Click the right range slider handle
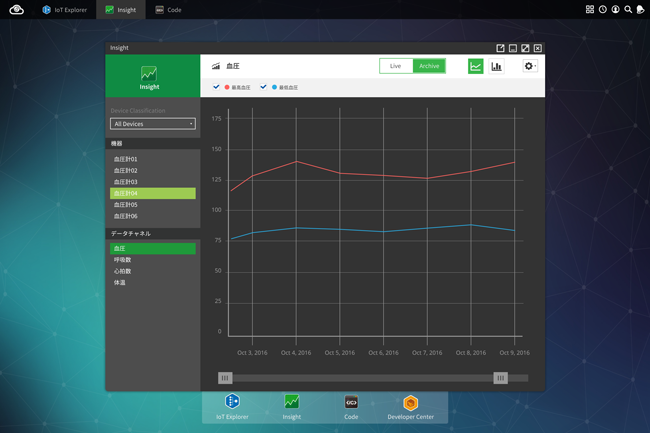 point(500,378)
